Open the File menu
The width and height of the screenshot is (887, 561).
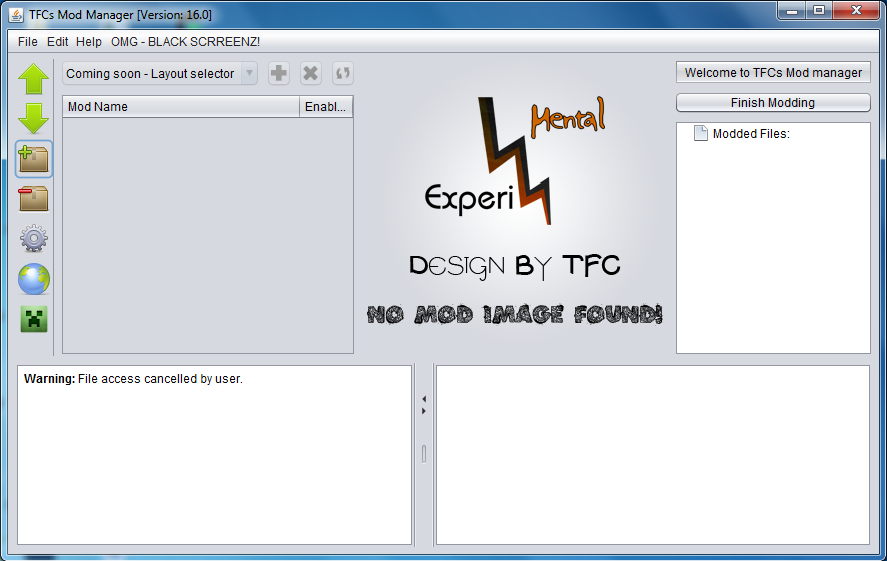tap(27, 42)
